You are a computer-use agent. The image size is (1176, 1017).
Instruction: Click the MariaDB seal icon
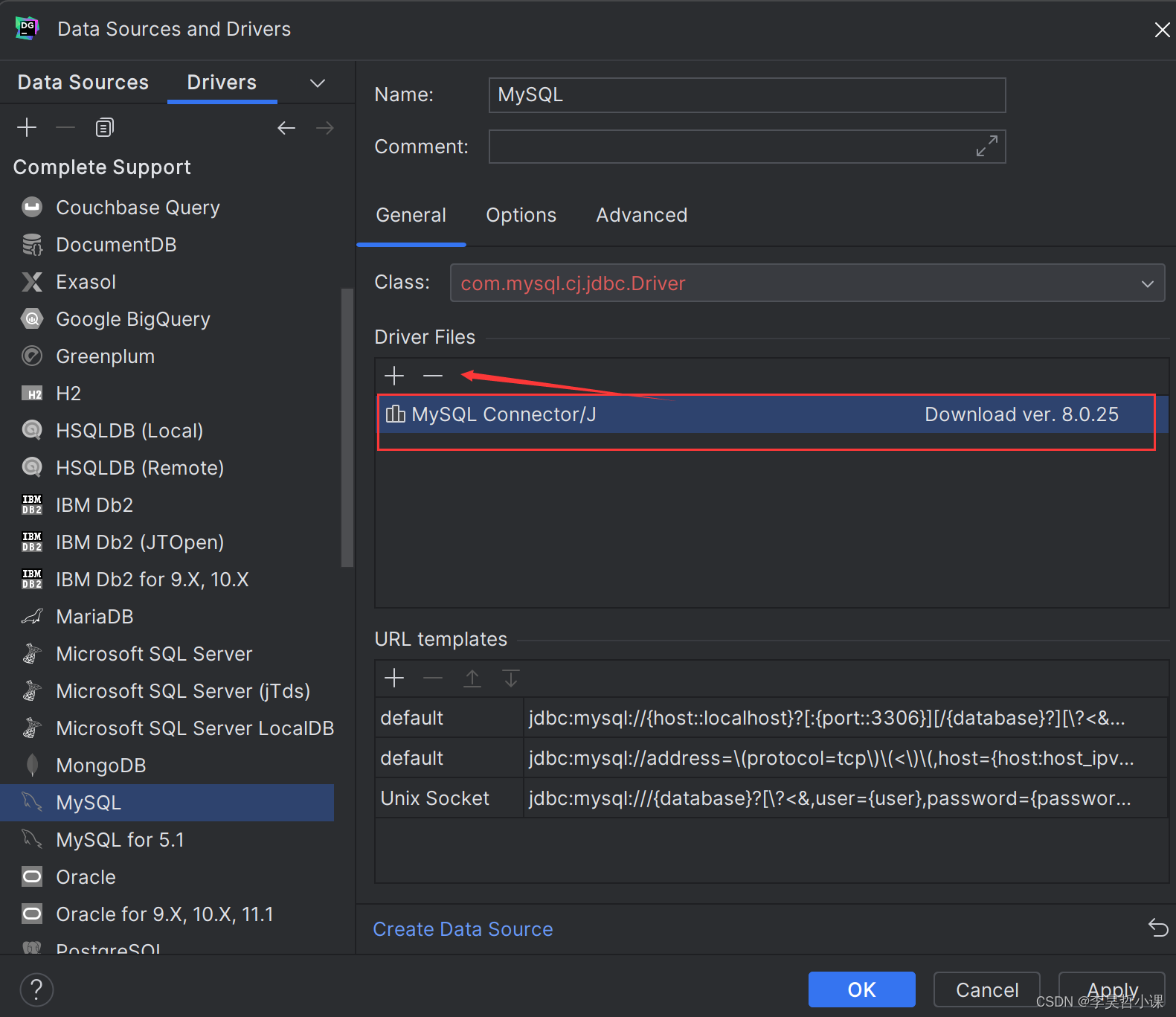pos(32,616)
